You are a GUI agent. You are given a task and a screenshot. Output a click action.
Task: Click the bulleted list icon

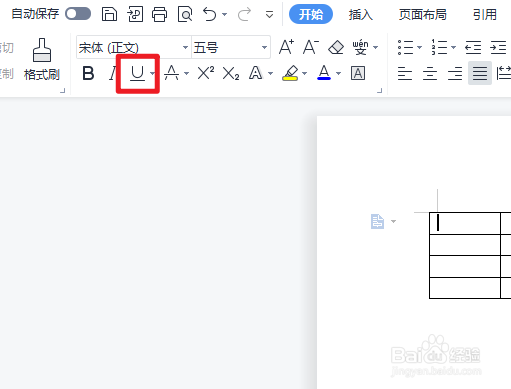pos(405,47)
